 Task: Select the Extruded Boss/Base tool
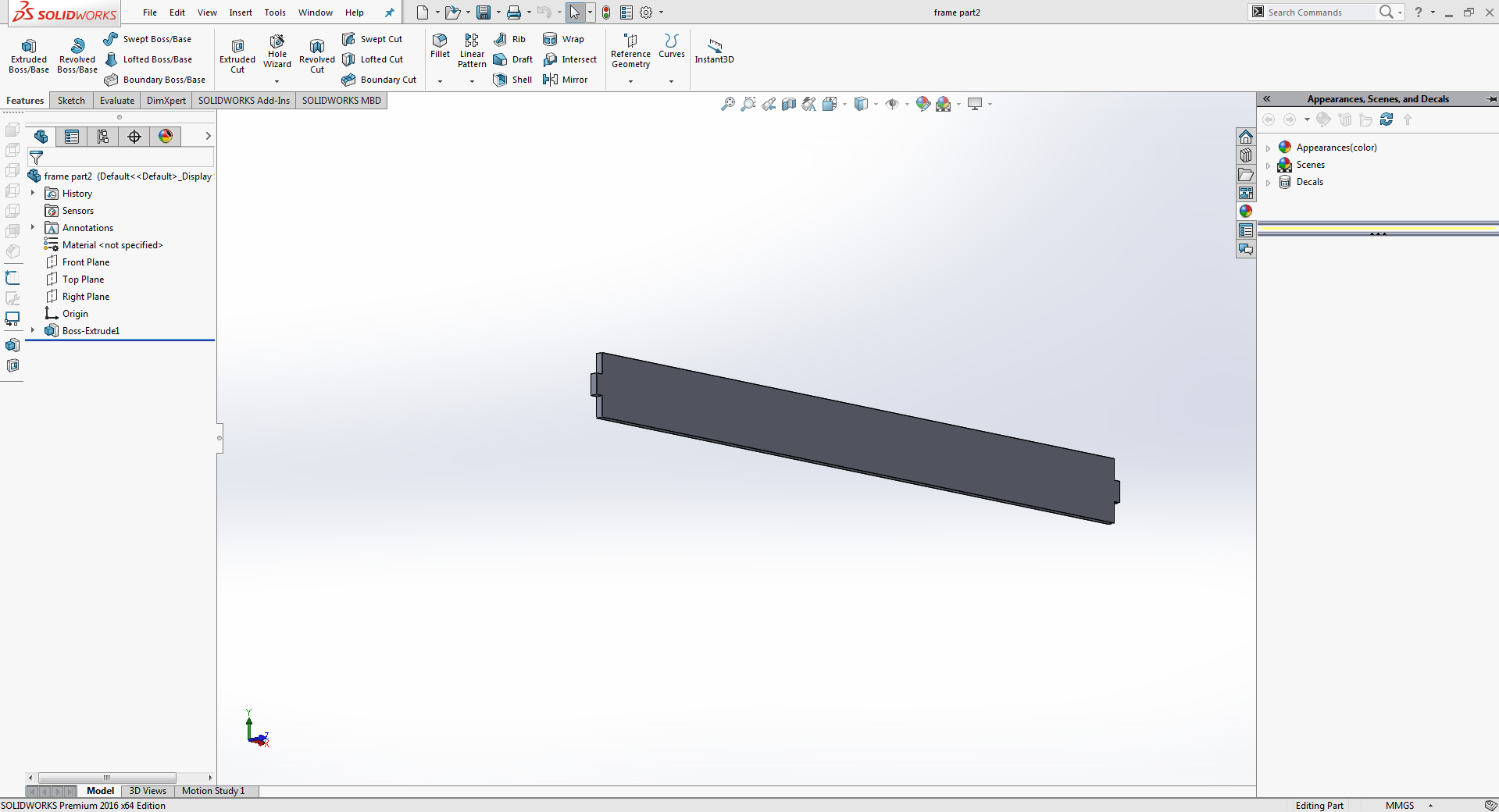click(29, 56)
